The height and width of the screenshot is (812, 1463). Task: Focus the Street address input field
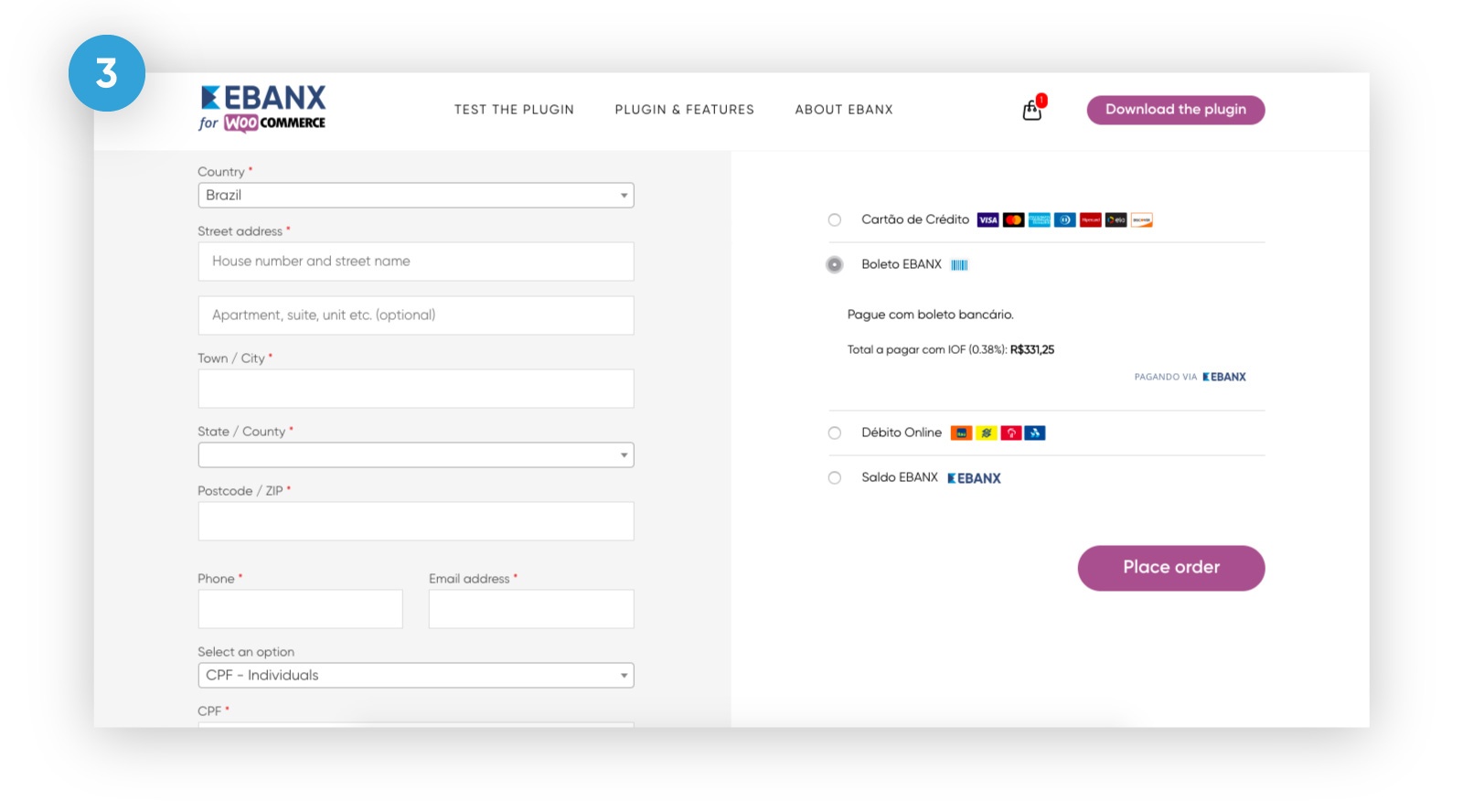click(416, 262)
